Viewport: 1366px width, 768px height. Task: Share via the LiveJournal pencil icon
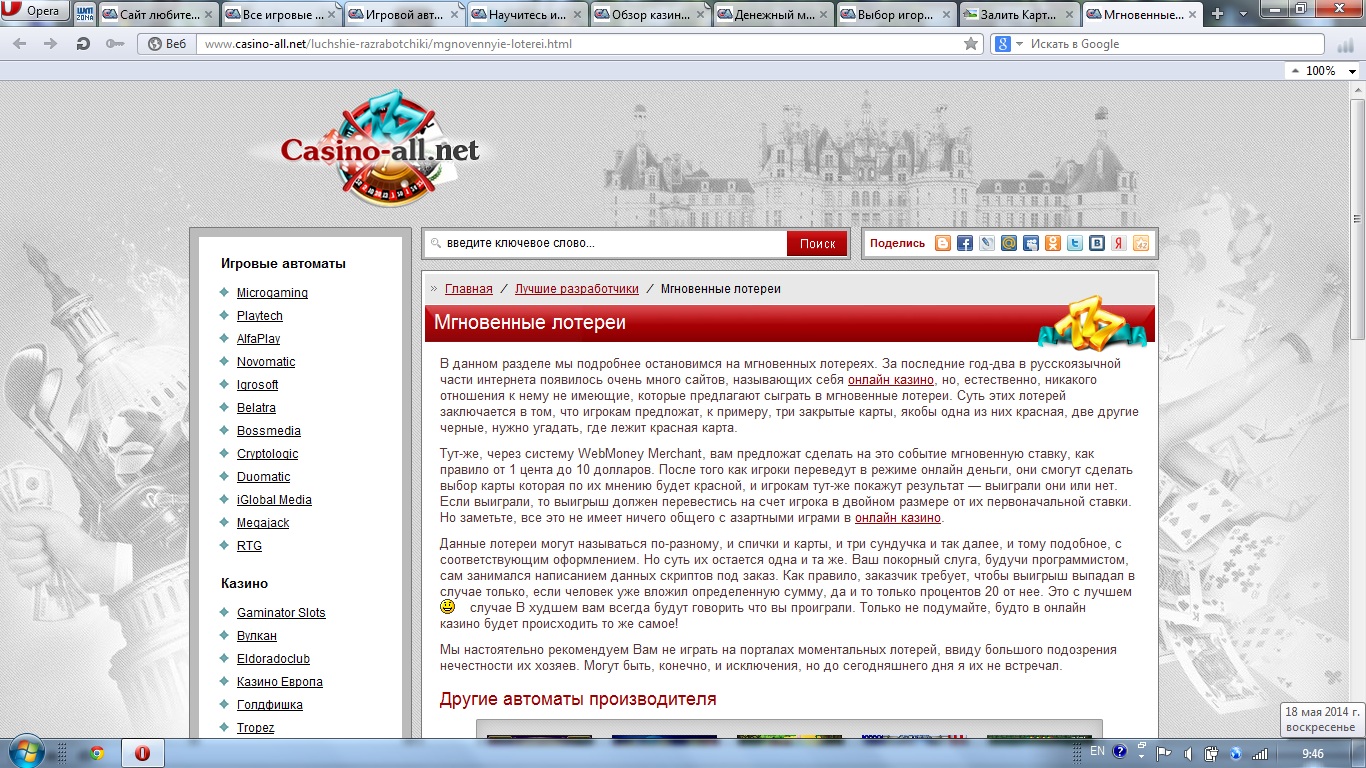(987, 243)
